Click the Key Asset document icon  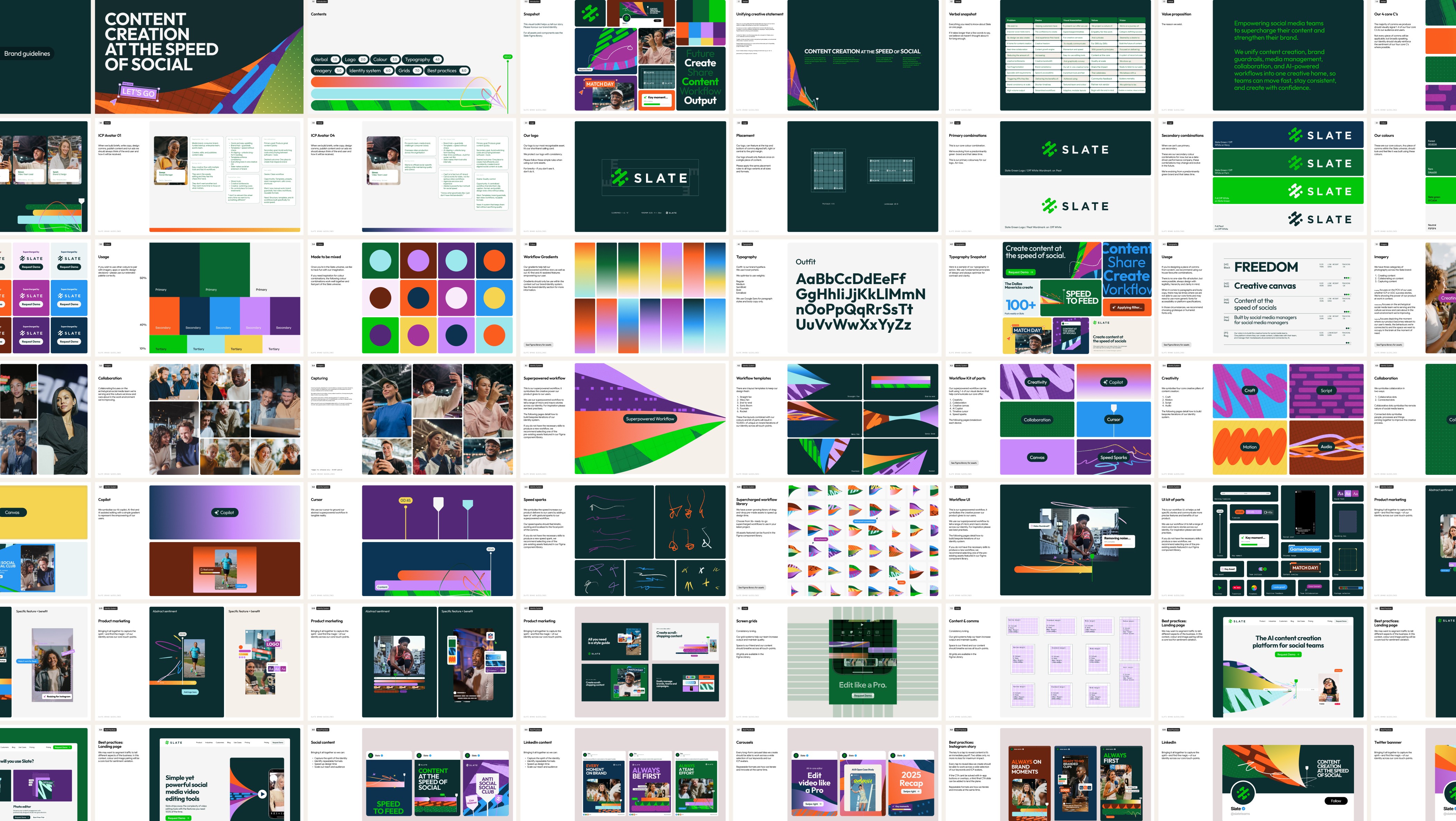click(x=1223, y=569)
